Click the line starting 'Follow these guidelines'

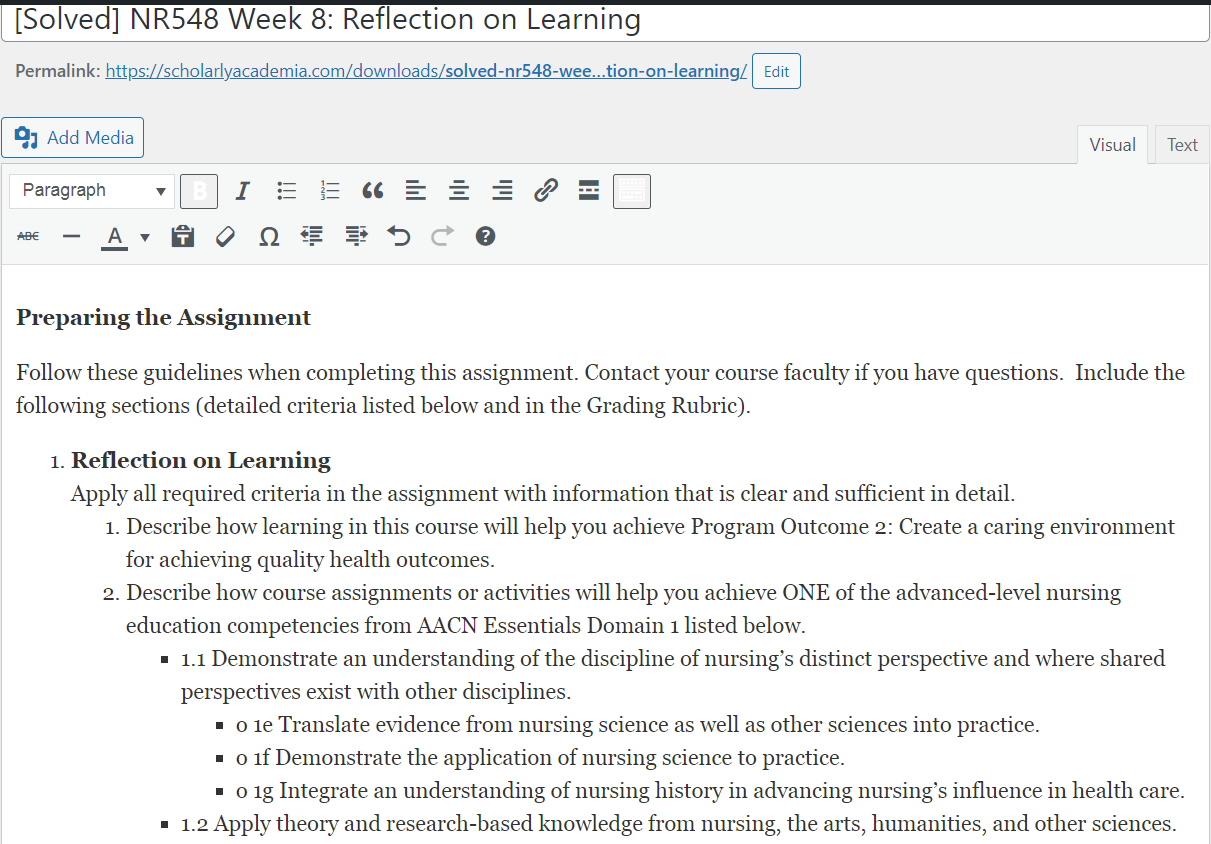pyautogui.click(x=600, y=389)
